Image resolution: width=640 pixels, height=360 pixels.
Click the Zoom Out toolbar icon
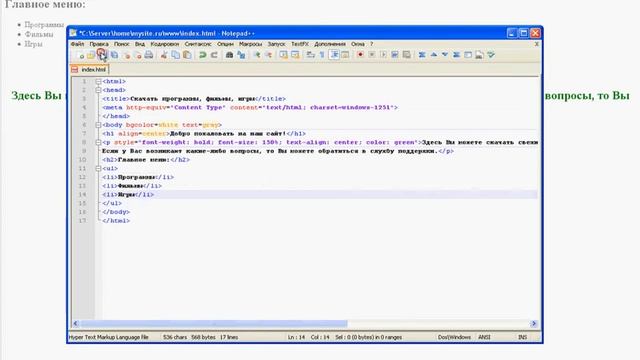[269, 55]
